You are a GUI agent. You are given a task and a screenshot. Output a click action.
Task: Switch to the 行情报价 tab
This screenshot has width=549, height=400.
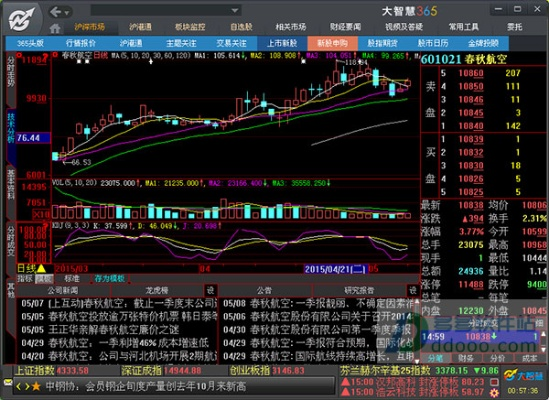pyautogui.click(x=81, y=43)
